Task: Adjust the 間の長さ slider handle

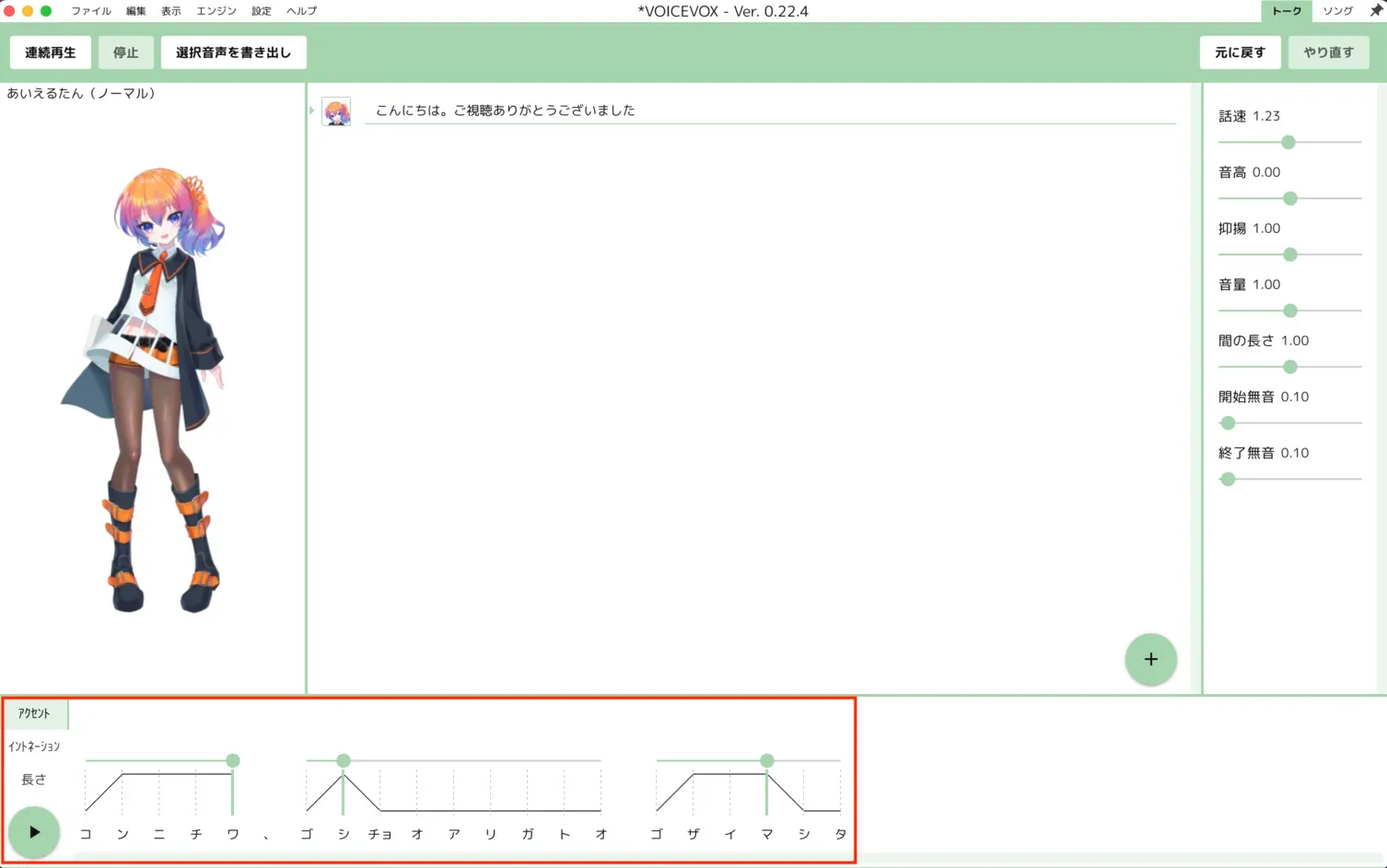Action: click(x=1290, y=366)
